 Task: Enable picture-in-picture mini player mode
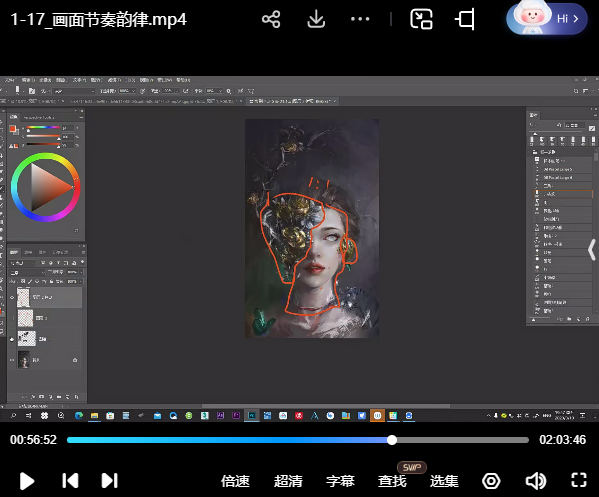pyautogui.click(x=421, y=19)
